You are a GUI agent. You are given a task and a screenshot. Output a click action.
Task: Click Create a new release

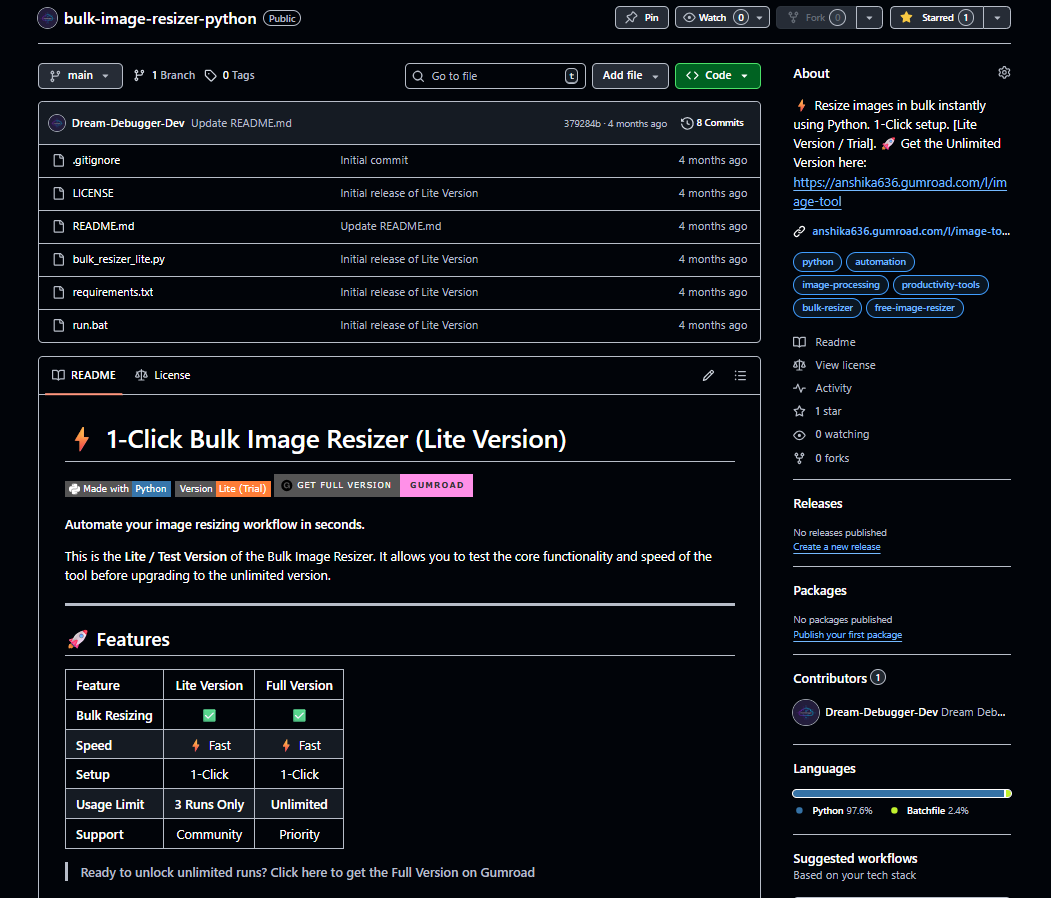click(x=837, y=546)
